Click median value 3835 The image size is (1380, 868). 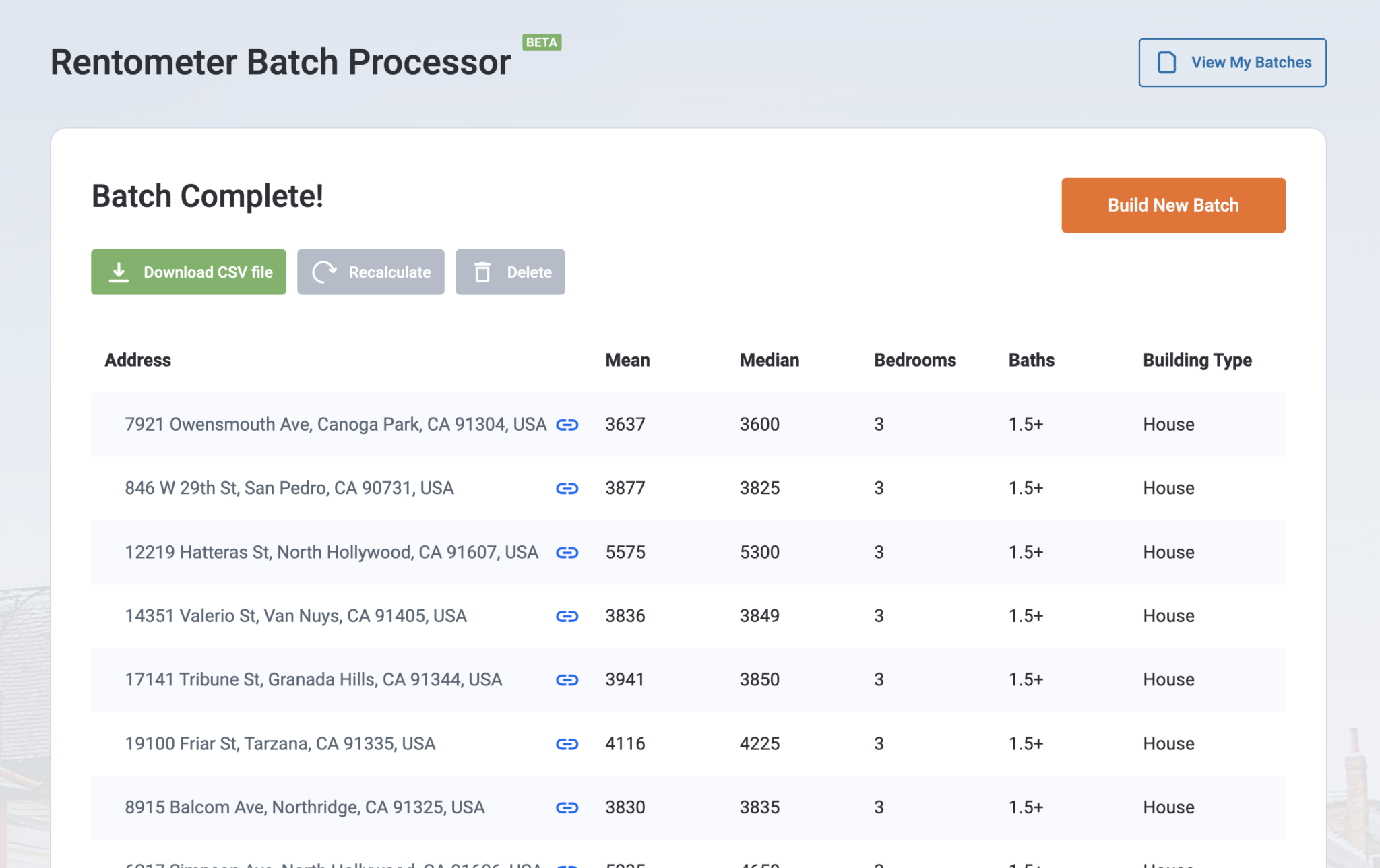759,807
